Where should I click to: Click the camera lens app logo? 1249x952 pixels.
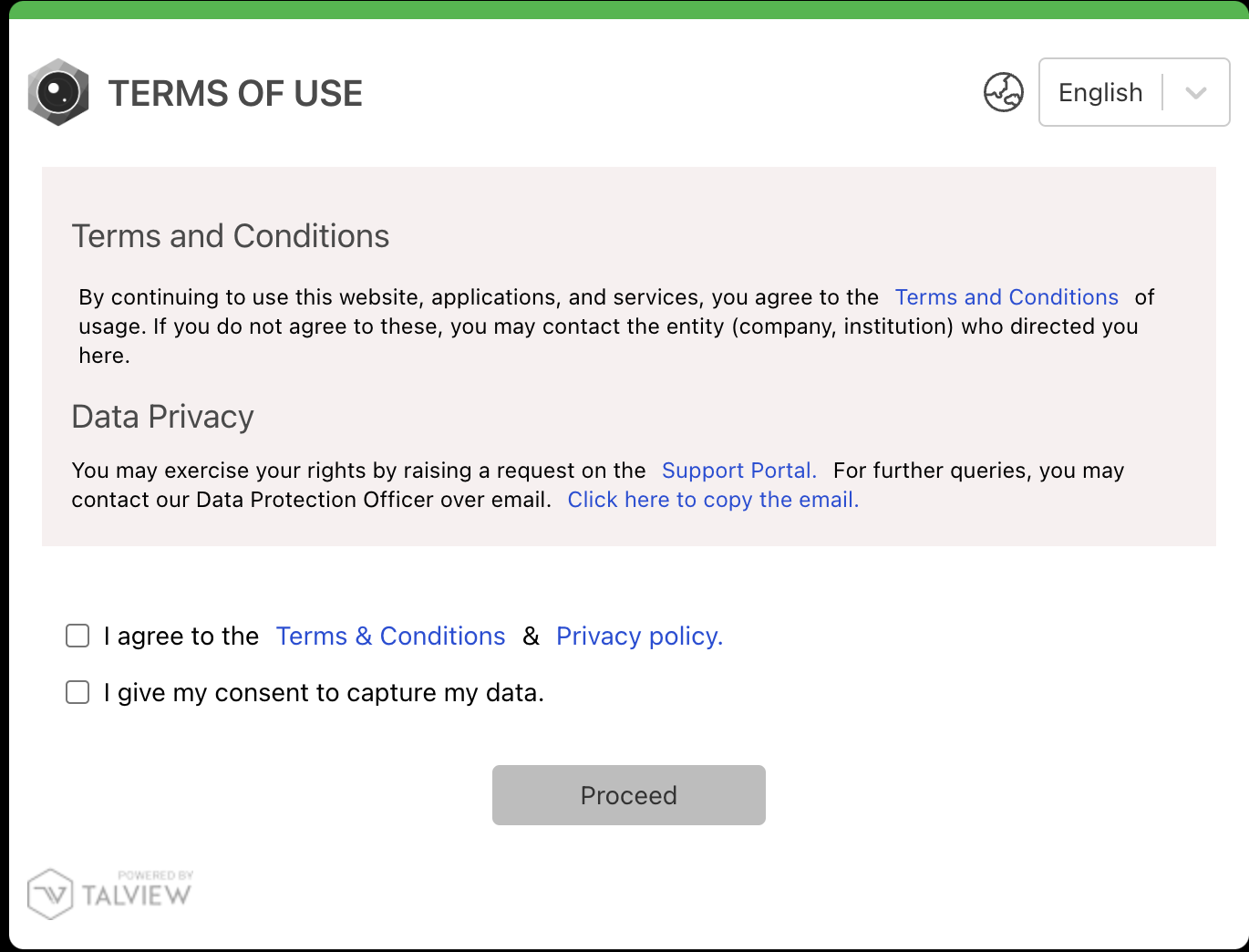(58, 92)
